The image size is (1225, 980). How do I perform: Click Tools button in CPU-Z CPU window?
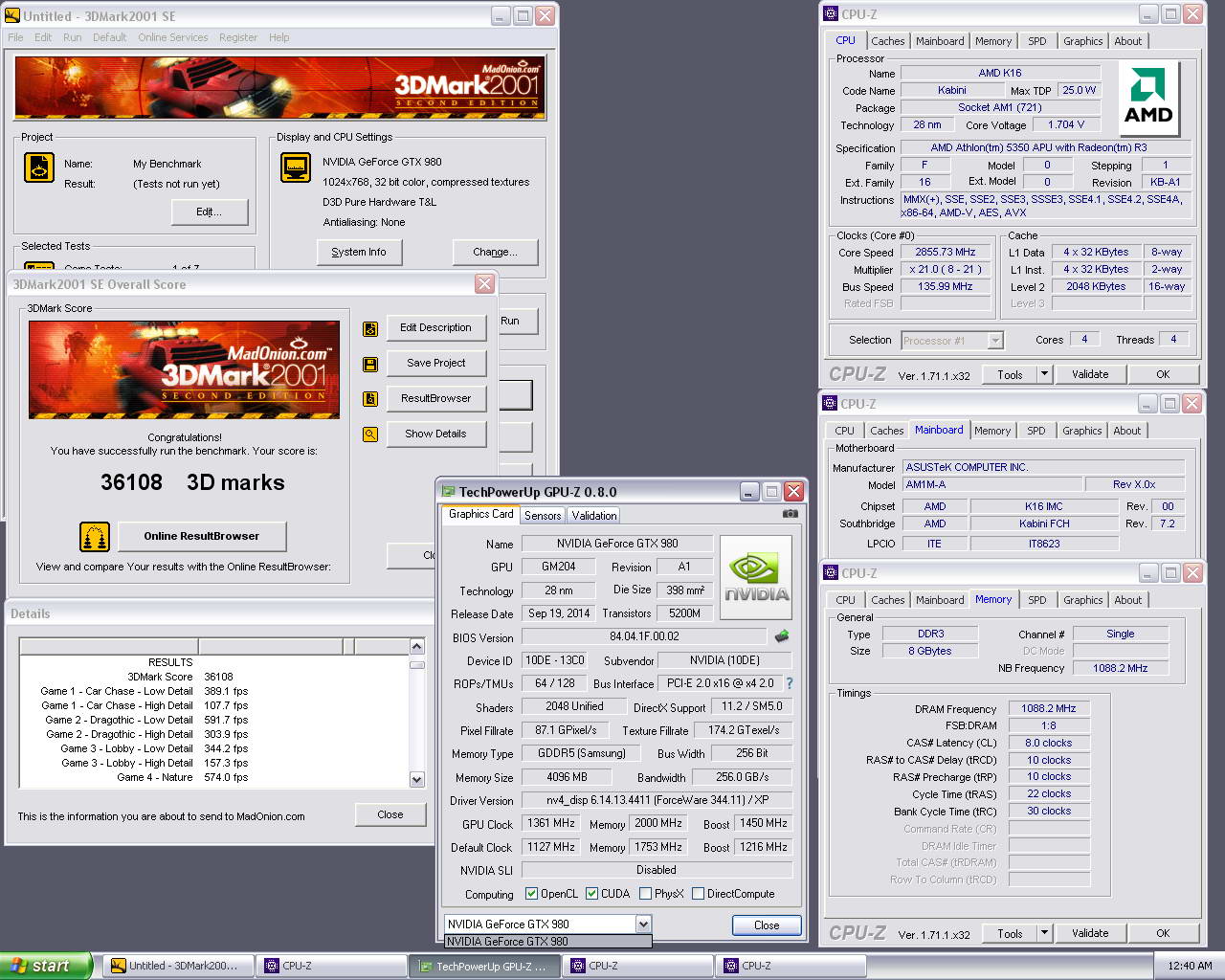coord(1010,374)
